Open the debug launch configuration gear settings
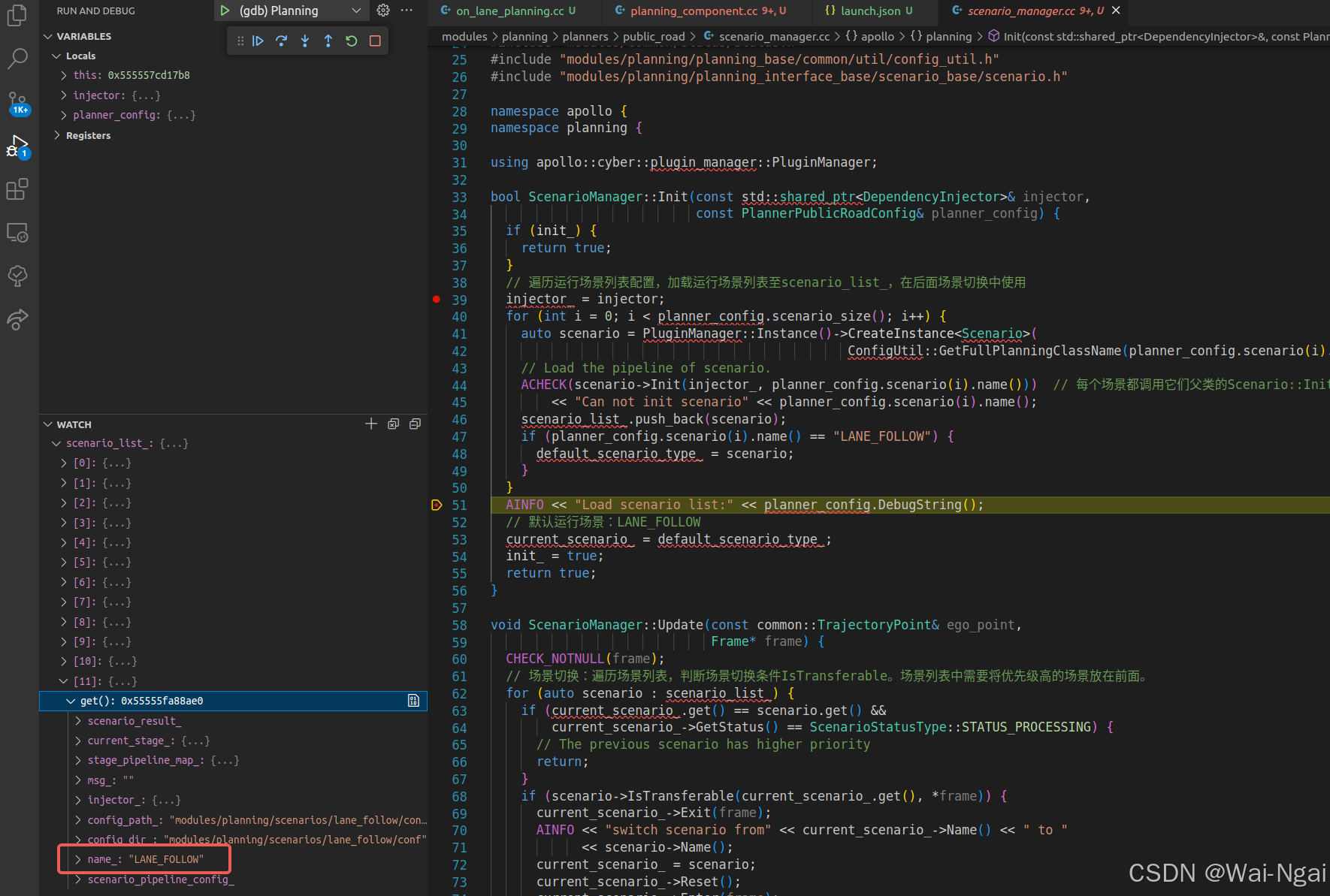The image size is (1330, 896). point(383,11)
